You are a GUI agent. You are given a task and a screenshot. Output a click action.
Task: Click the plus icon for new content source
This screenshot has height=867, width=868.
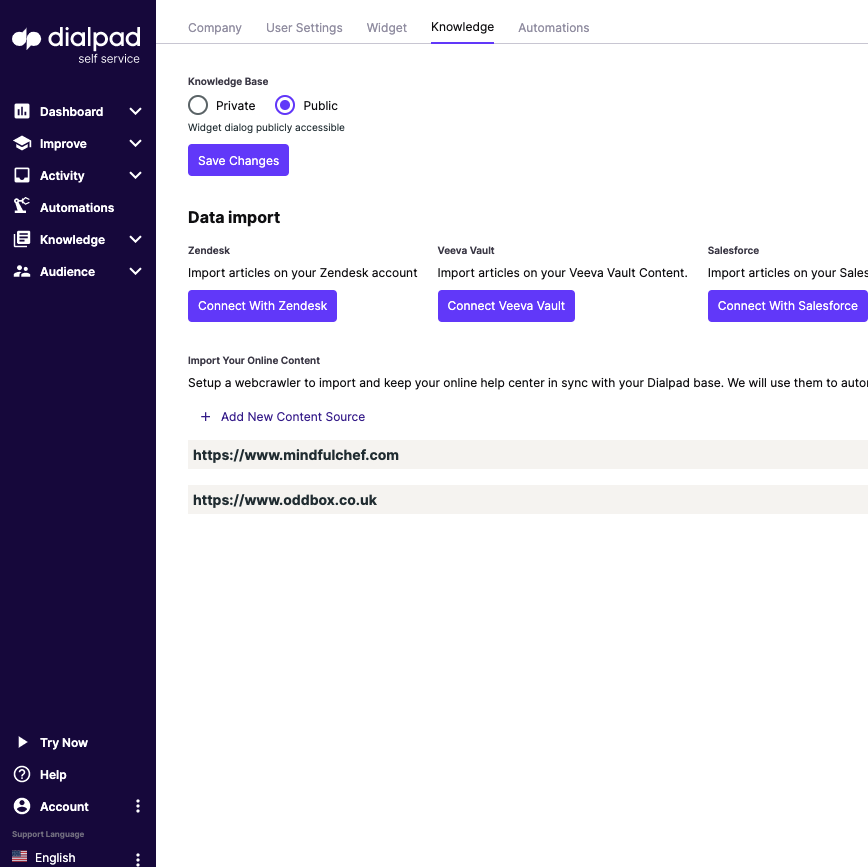point(205,416)
